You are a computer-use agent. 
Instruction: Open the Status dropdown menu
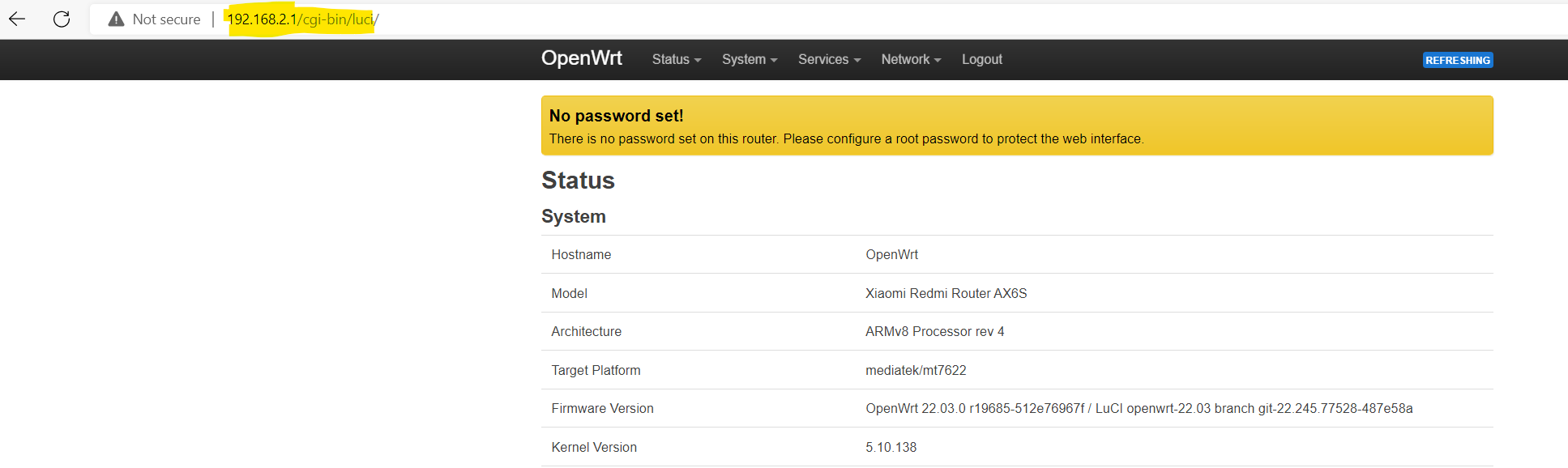(x=677, y=59)
